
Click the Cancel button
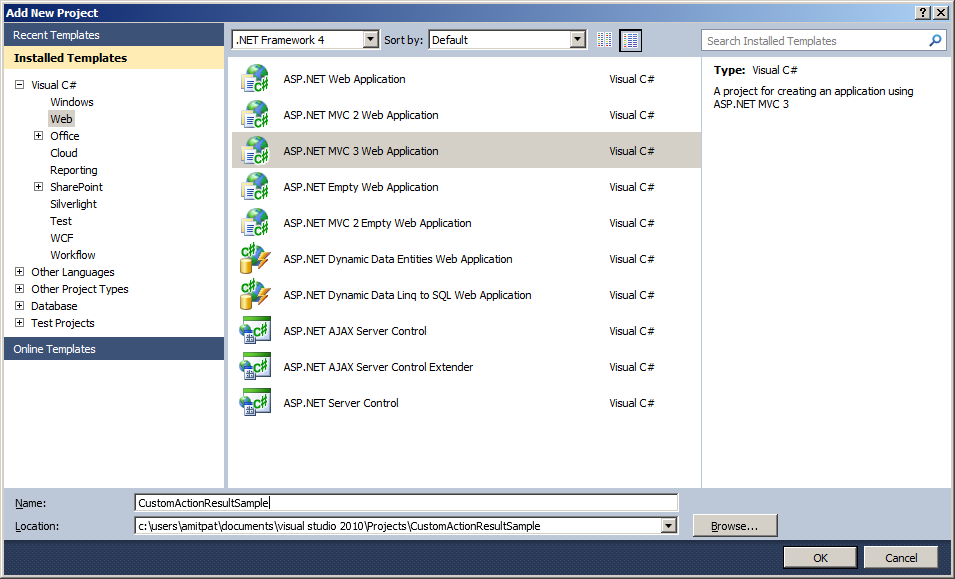(x=901, y=558)
